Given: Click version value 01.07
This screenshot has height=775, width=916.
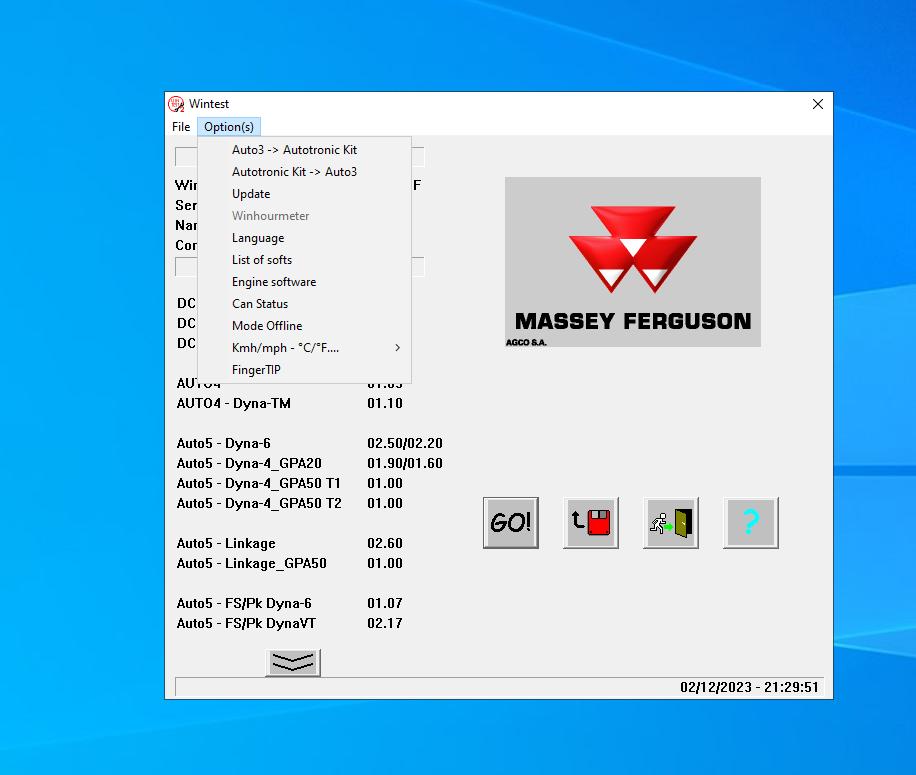Looking at the screenshot, I should 385,603.
